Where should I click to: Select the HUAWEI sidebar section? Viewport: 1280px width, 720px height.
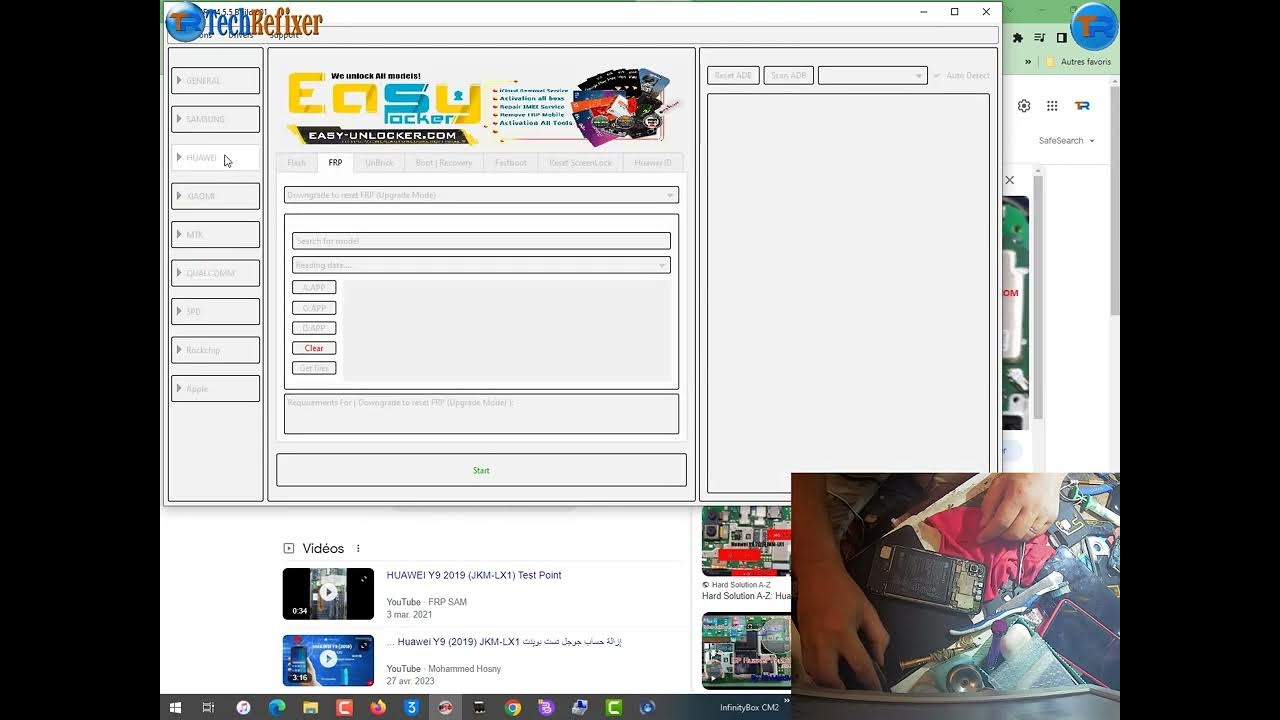click(215, 157)
